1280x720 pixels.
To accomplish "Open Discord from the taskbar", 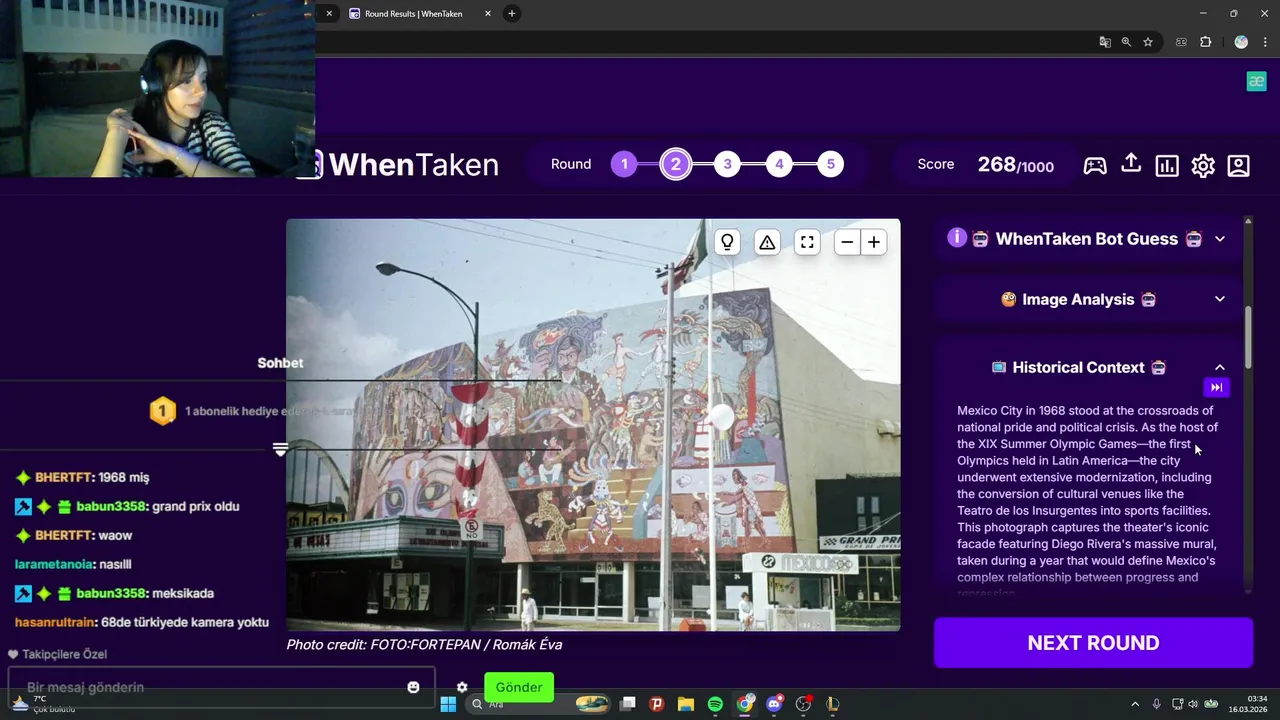I will click(774, 704).
